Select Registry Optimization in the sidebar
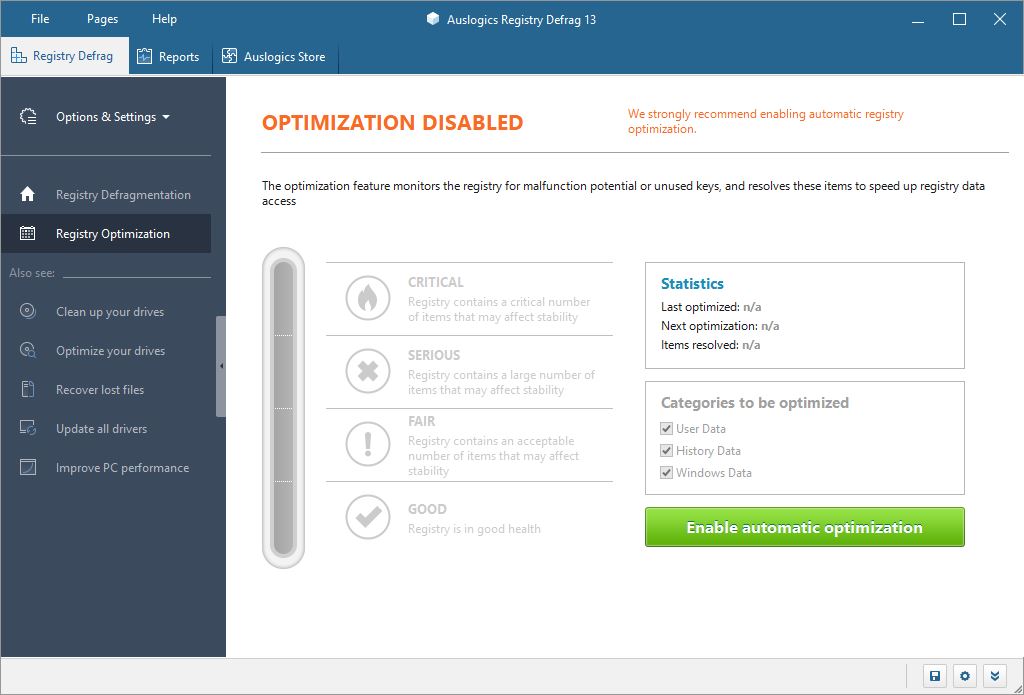The height and width of the screenshot is (695, 1024). [106, 233]
